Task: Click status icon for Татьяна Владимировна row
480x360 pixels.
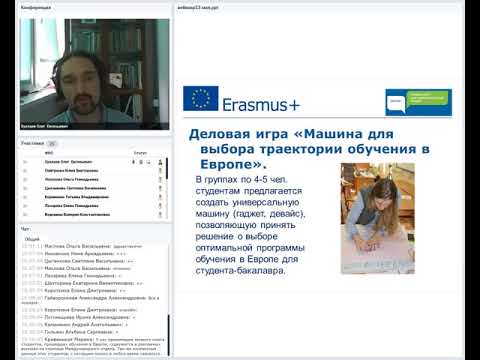Action: tap(160, 197)
